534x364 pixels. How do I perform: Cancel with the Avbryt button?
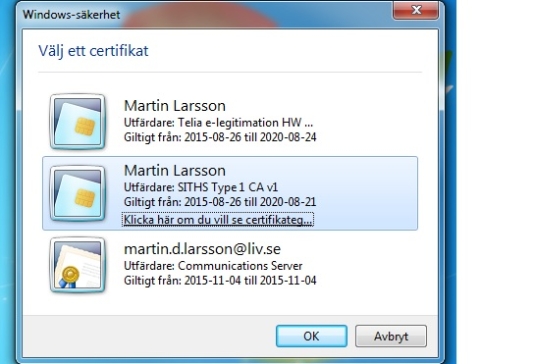click(x=391, y=336)
